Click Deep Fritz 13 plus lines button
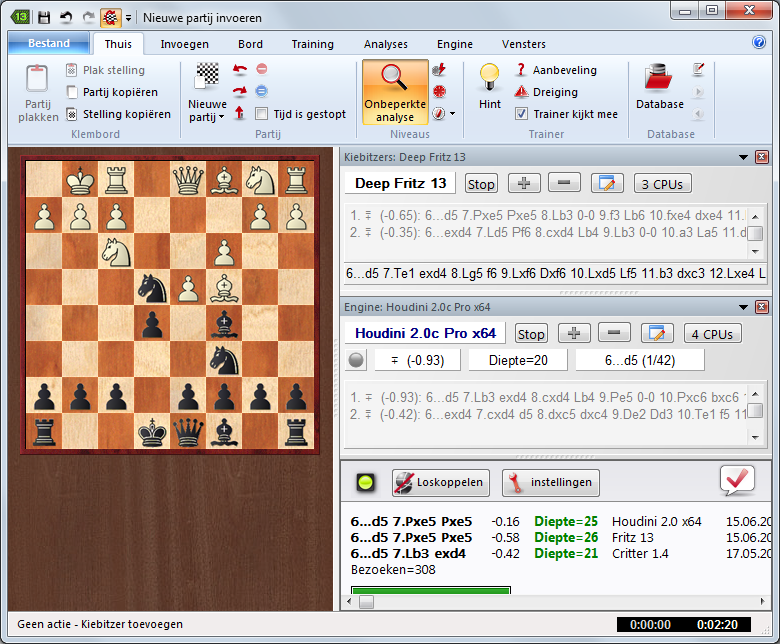 click(x=524, y=183)
